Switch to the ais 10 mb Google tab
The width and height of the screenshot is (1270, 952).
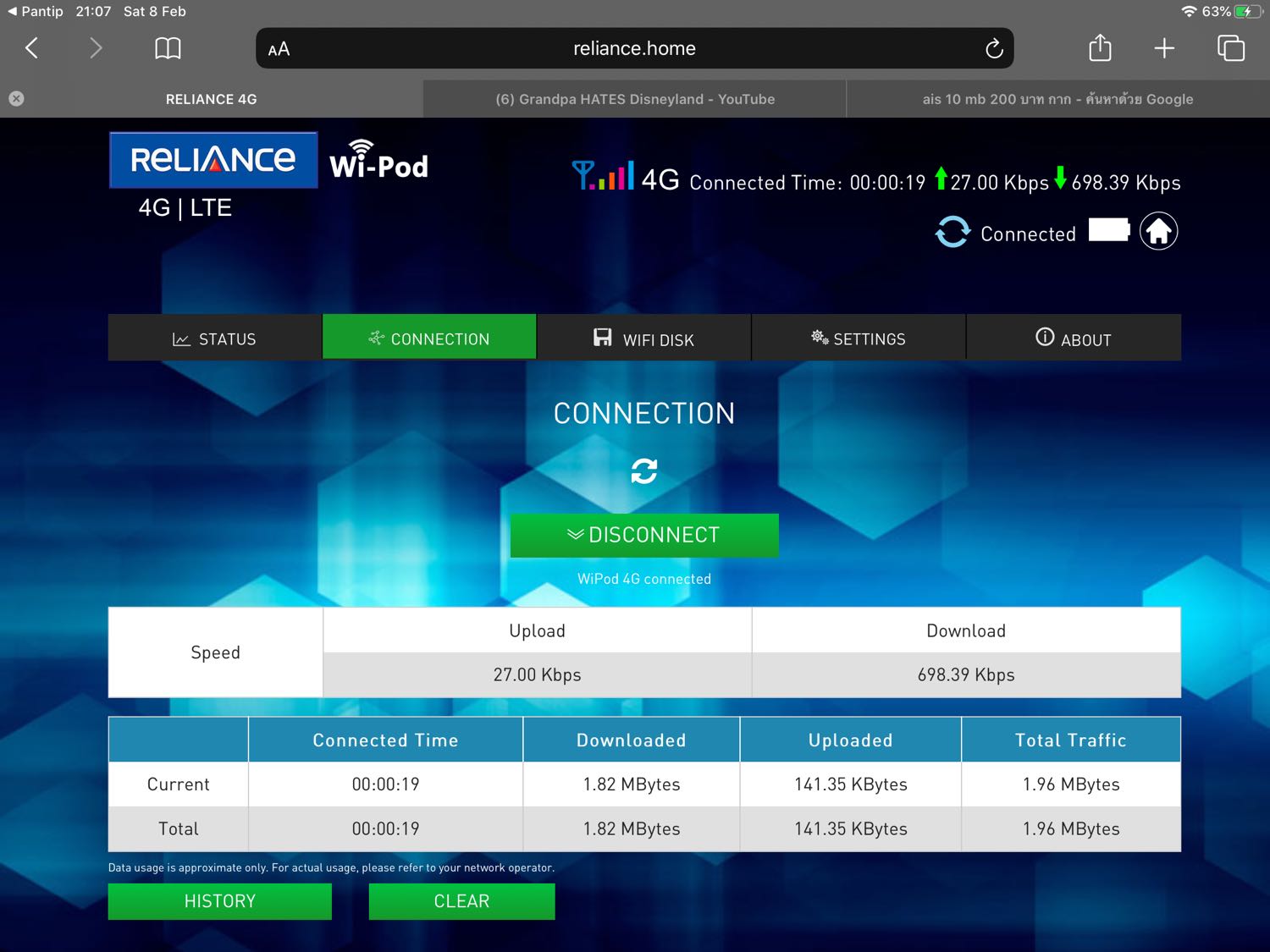[x=1057, y=99]
